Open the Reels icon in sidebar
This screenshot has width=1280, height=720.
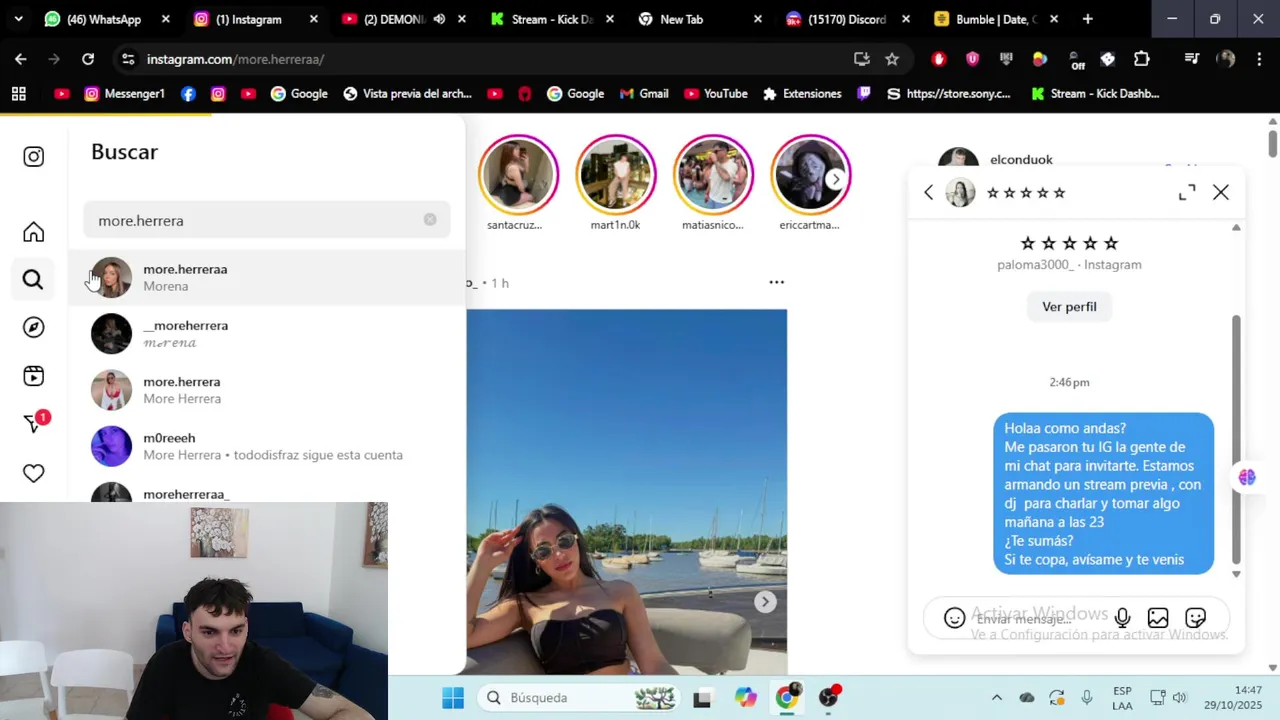[34, 376]
